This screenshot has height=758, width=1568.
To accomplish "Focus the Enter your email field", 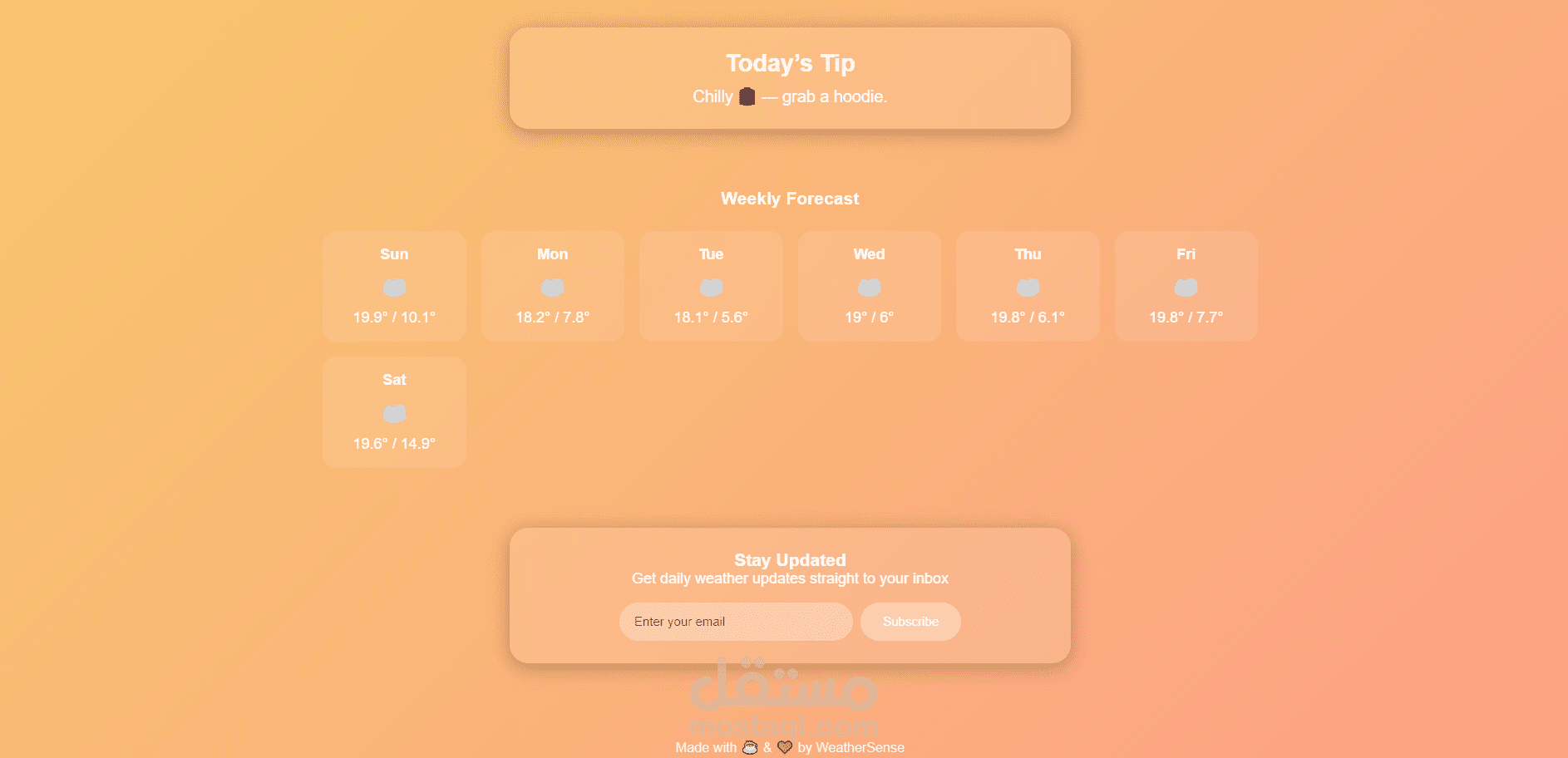I will click(x=735, y=622).
